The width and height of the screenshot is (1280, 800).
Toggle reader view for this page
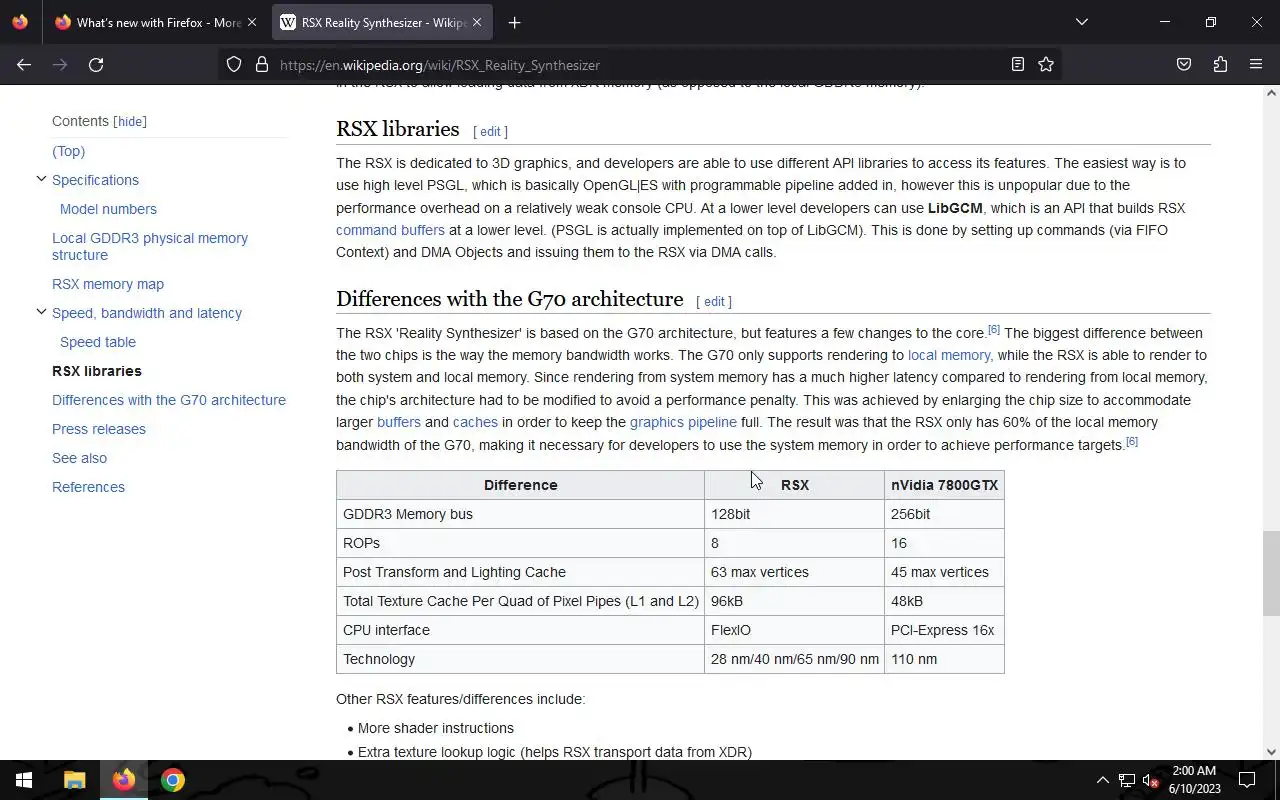[1018, 65]
